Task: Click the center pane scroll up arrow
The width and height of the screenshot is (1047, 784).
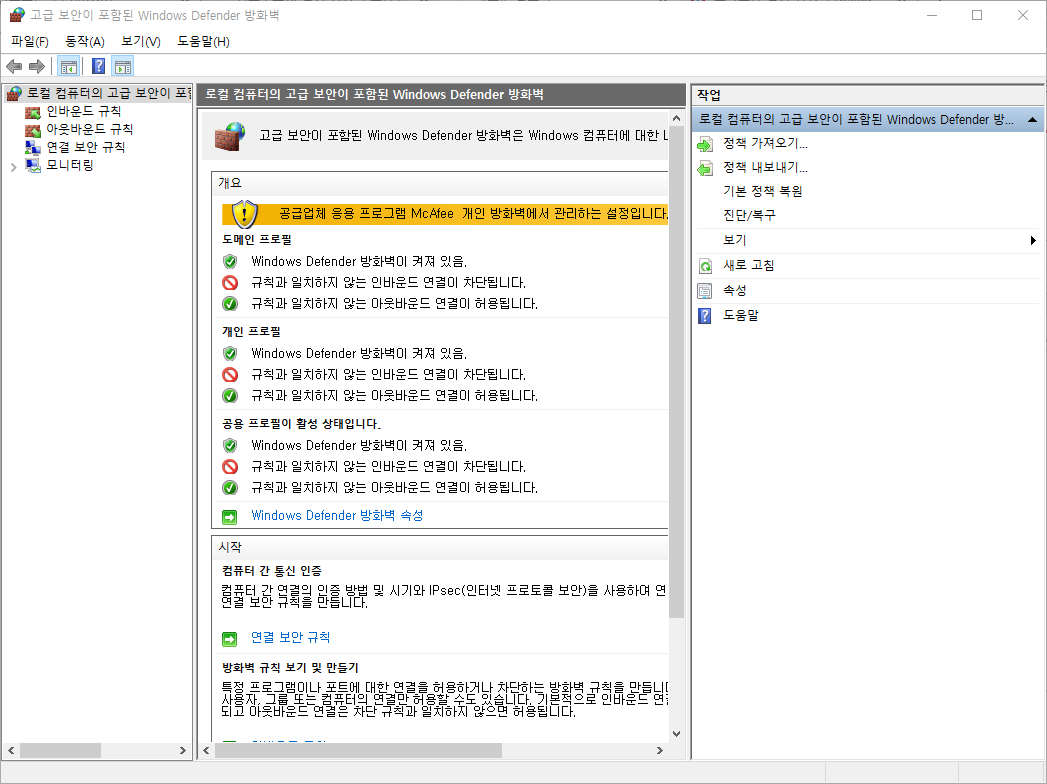Action: [x=676, y=119]
